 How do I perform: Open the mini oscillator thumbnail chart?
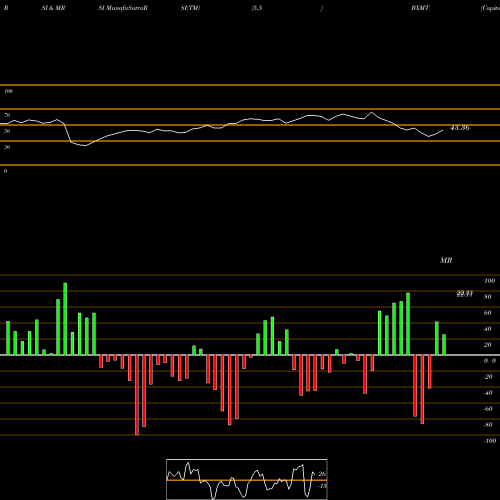coord(247,479)
